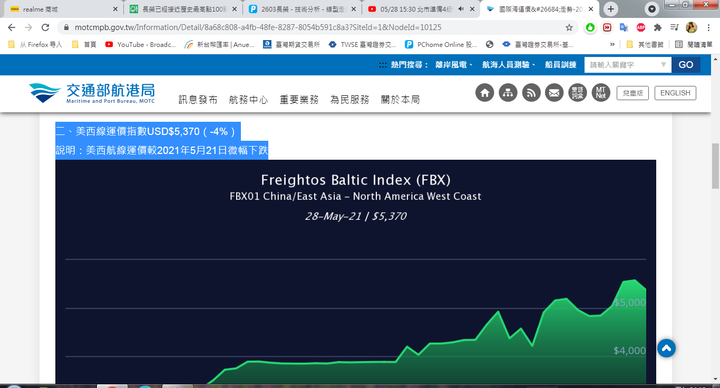Open the media control playlist icon
This screenshot has height=388, width=720.
click(x=675, y=28)
